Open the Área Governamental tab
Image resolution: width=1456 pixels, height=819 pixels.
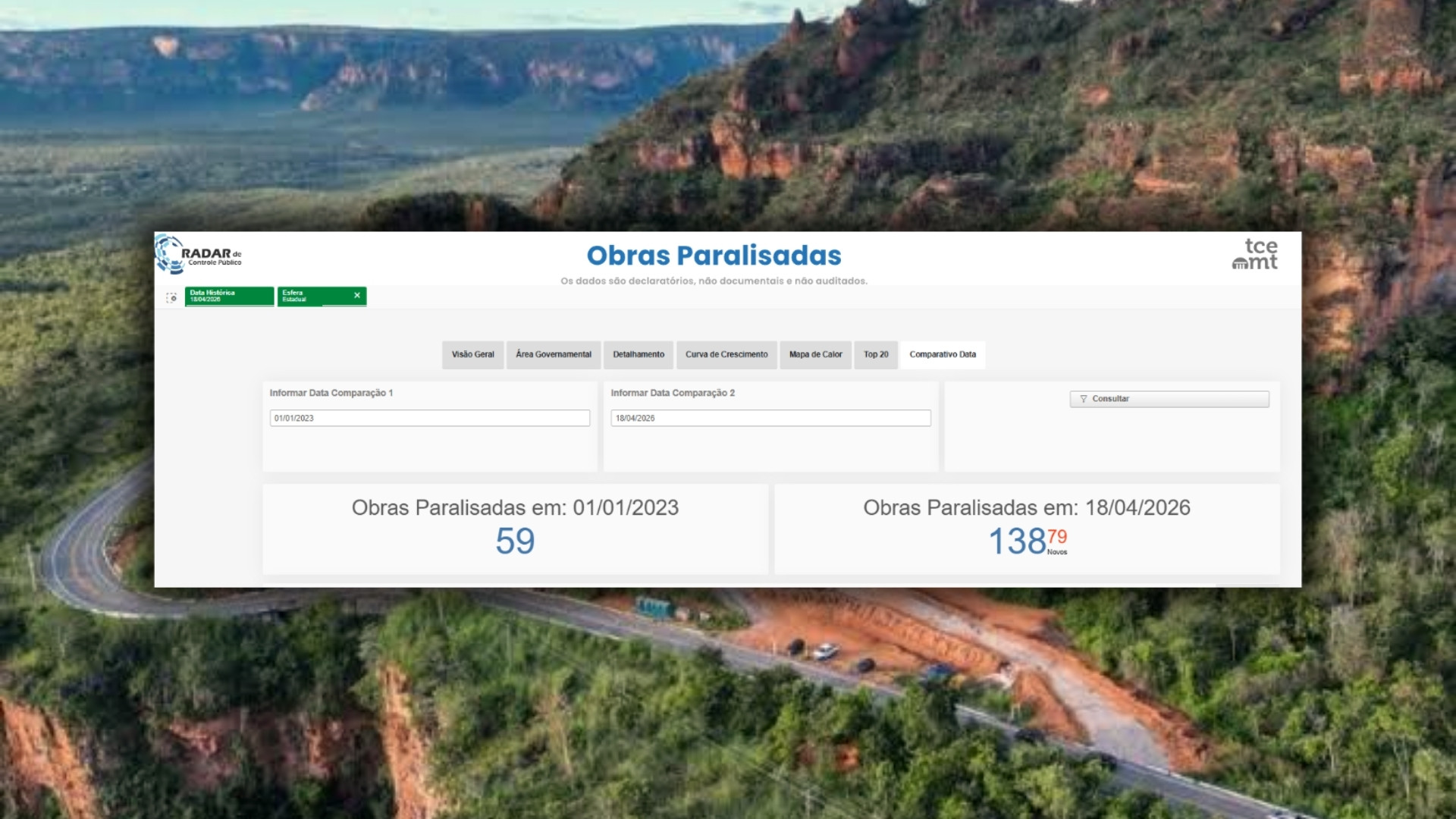[554, 355]
